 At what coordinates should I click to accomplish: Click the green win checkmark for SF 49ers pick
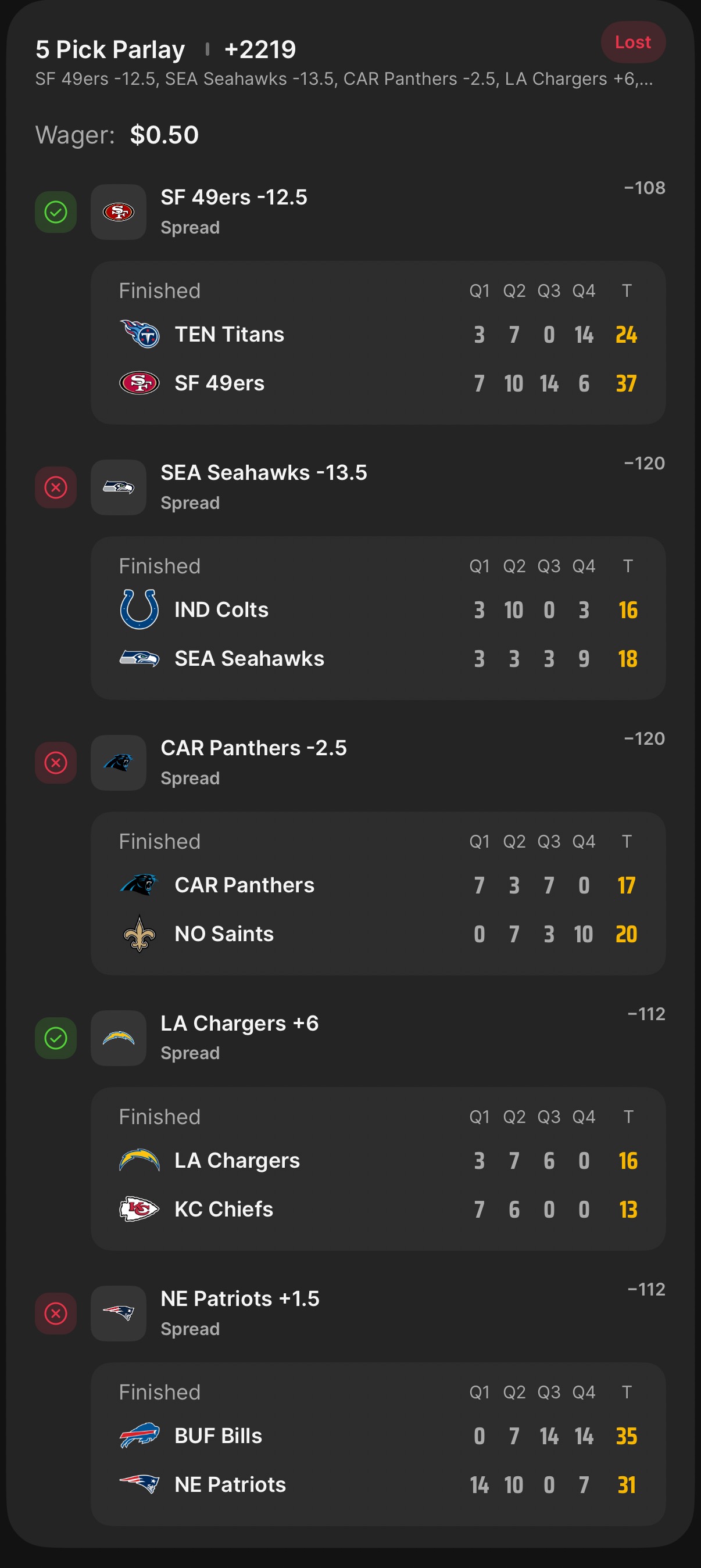click(55, 212)
